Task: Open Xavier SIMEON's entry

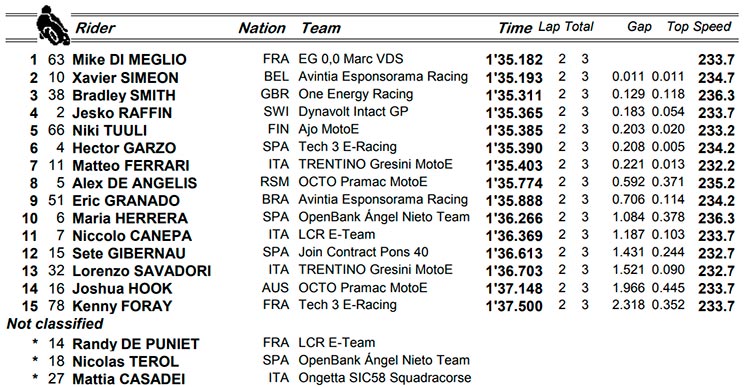Action: (125, 77)
